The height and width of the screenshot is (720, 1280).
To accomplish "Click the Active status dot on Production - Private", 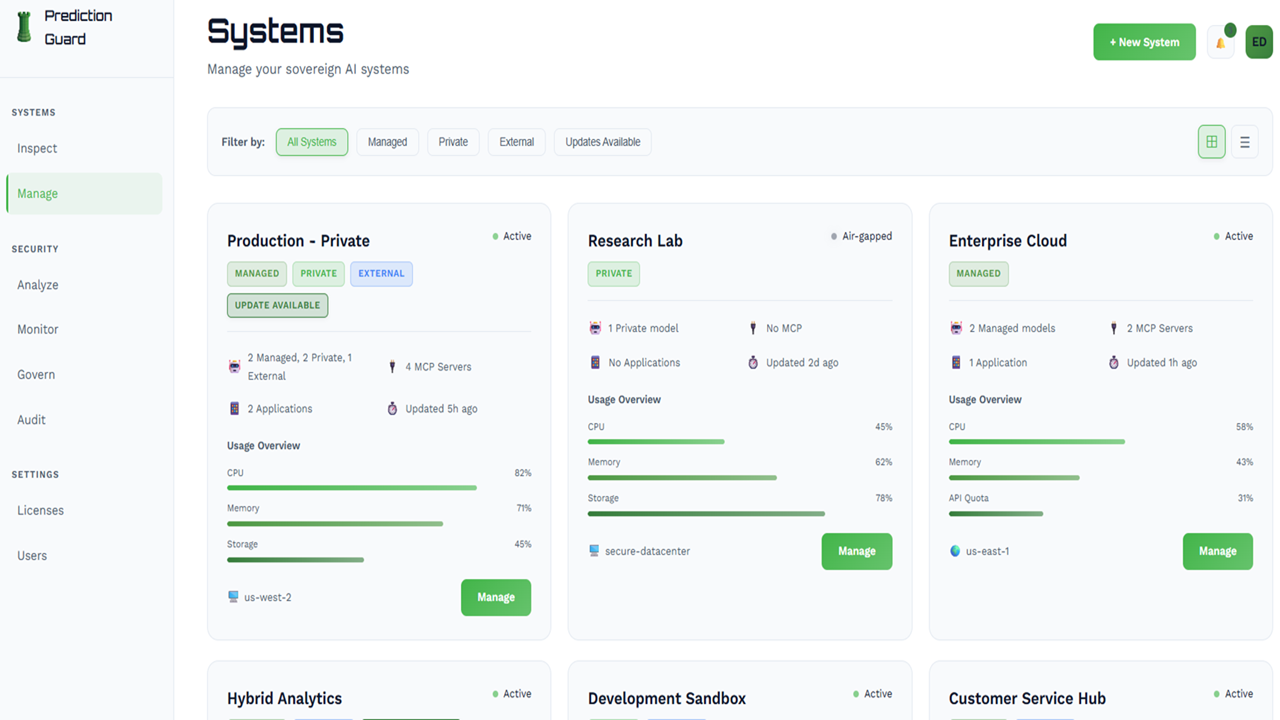I will 495,237.
